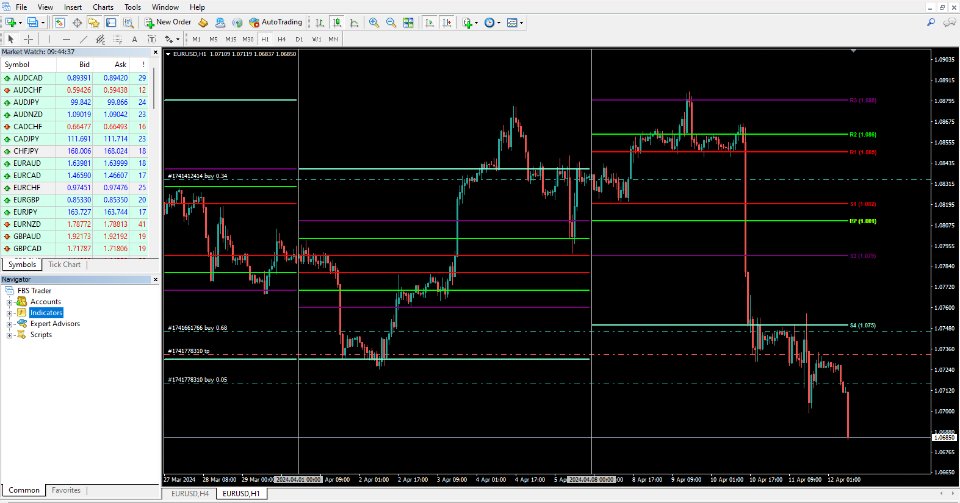The height and width of the screenshot is (503, 960).
Task: Open the Charts menu
Action: click(x=103, y=7)
